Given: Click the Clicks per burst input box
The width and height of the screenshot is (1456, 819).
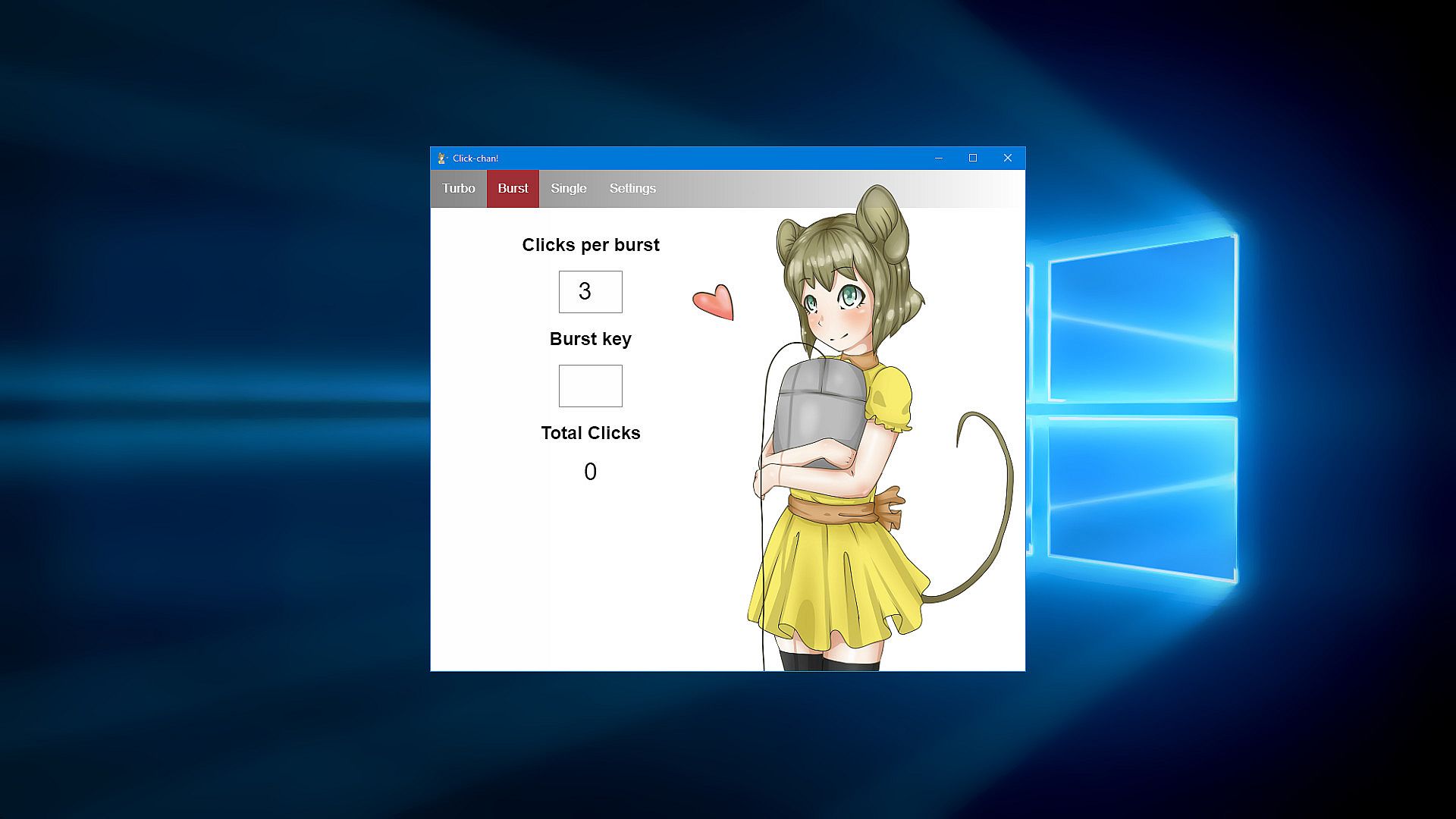Looking at the screenshot, I should click(590, 292).
